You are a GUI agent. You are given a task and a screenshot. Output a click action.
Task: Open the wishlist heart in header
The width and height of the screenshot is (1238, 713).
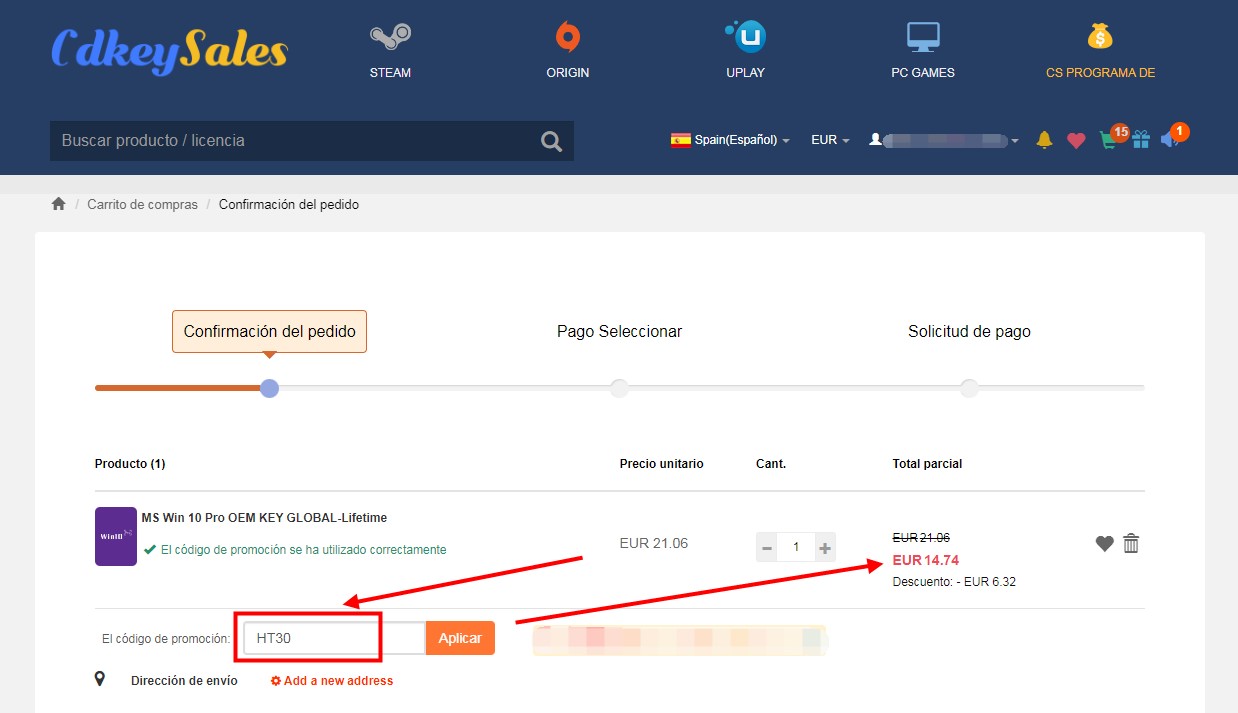(1076, 141)
